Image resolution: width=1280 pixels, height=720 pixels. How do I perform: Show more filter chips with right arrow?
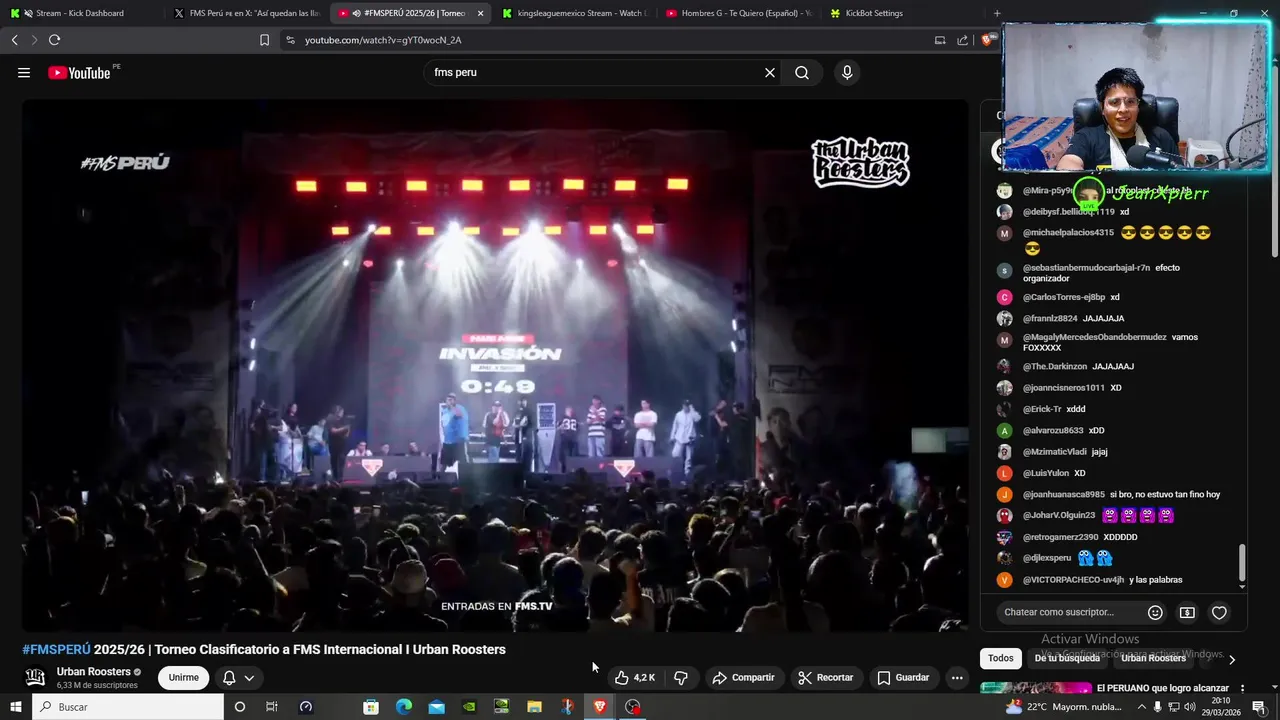(x=1232, y=659)
